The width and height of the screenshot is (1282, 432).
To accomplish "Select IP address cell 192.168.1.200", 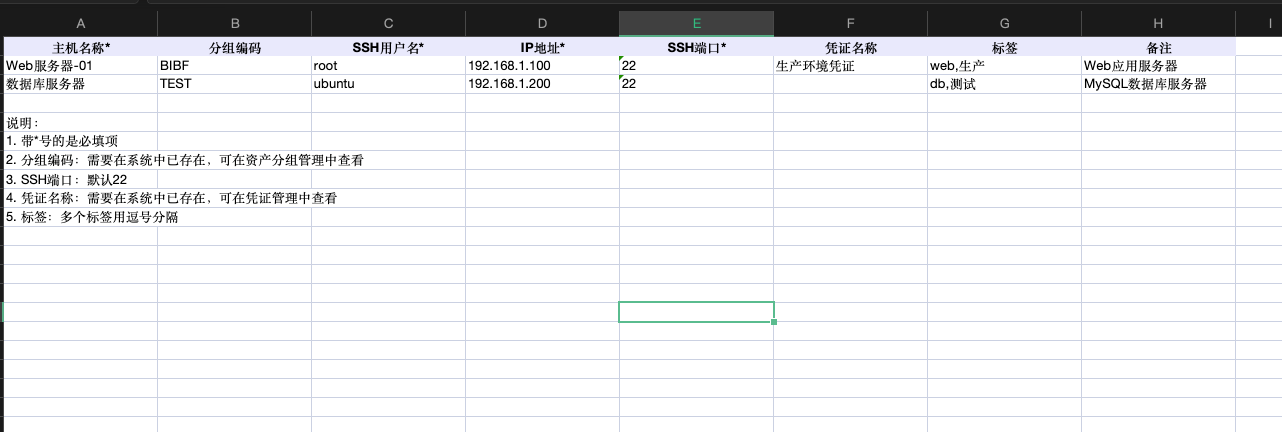I will click(x=542, y=85).
